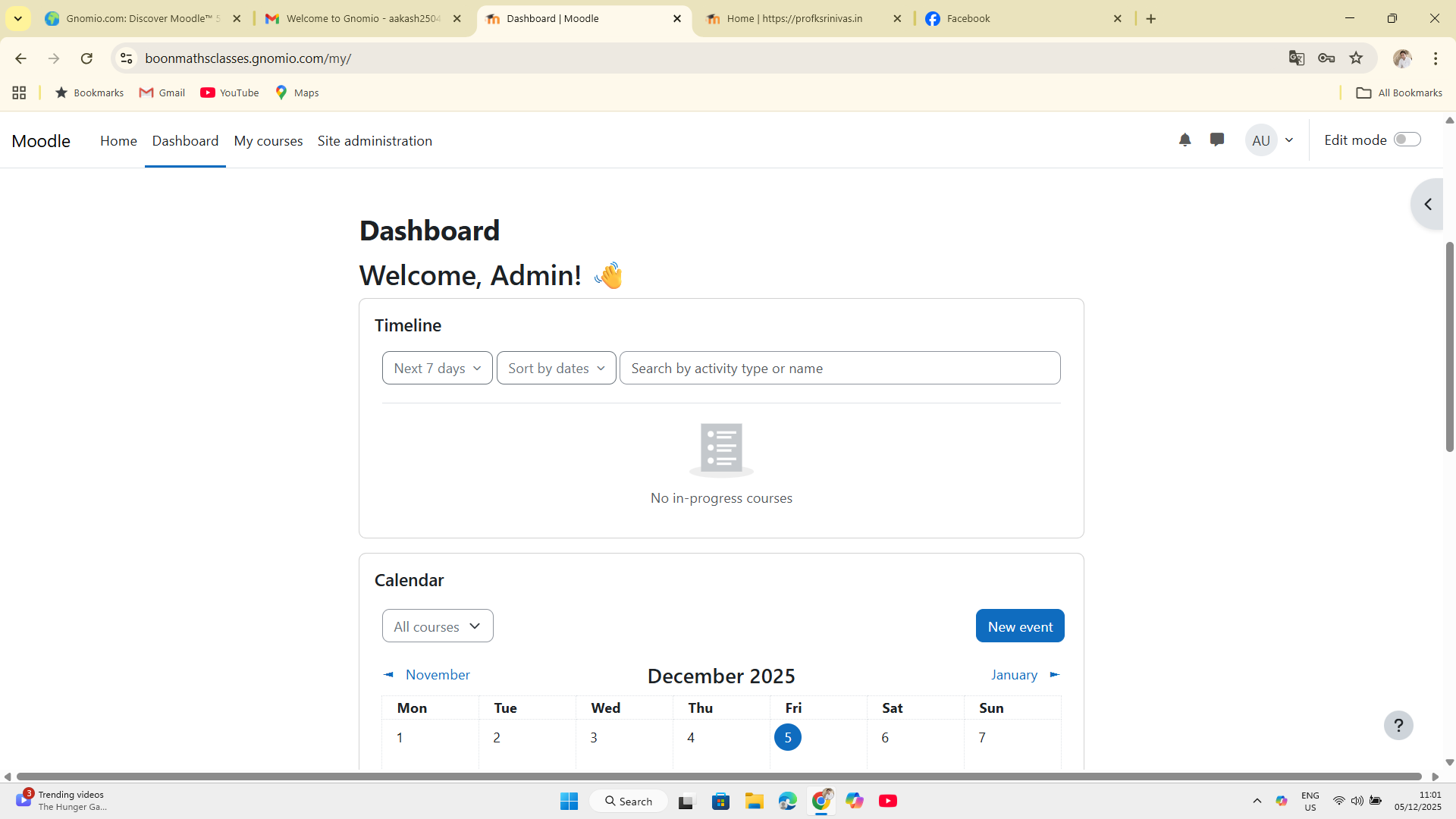The image size is (1456, 819).
Task: Click the help question mark button
Action: (x=1398, y=726)
